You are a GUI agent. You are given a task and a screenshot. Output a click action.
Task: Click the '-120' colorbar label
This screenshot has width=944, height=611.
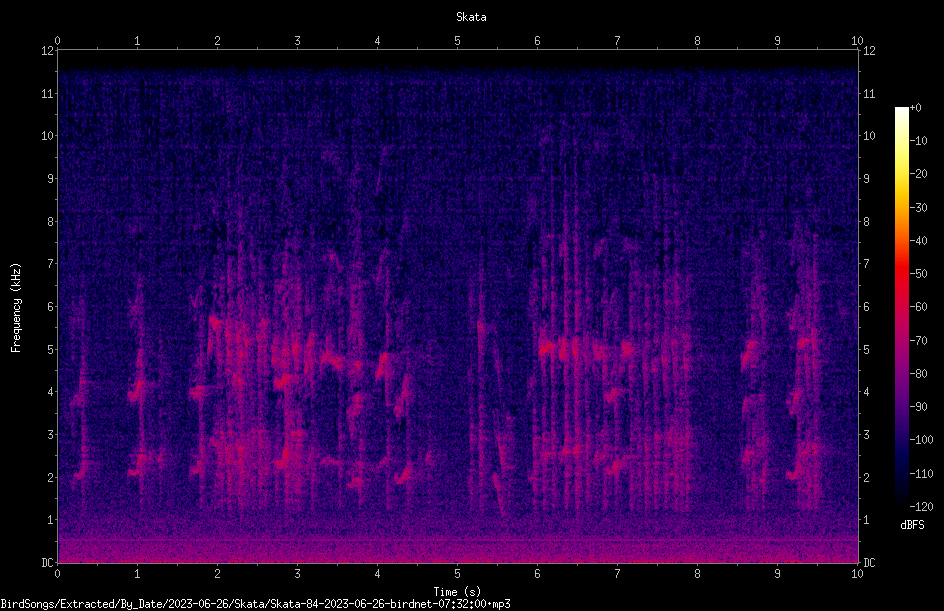click(922, 507)
